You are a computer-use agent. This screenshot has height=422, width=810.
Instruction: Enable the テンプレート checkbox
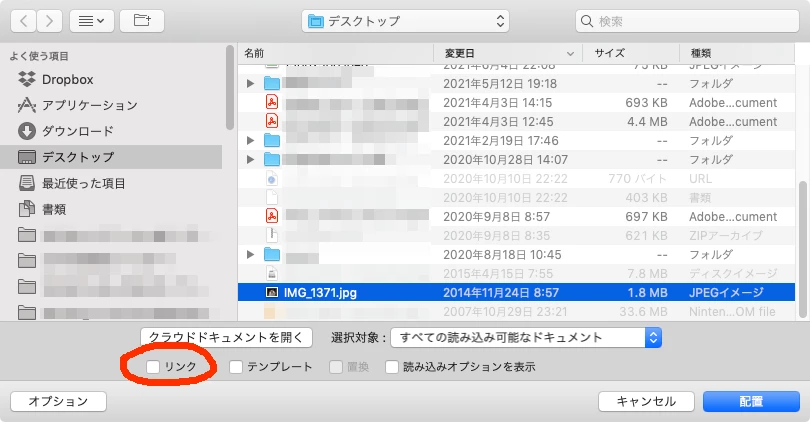click(236, 367)
